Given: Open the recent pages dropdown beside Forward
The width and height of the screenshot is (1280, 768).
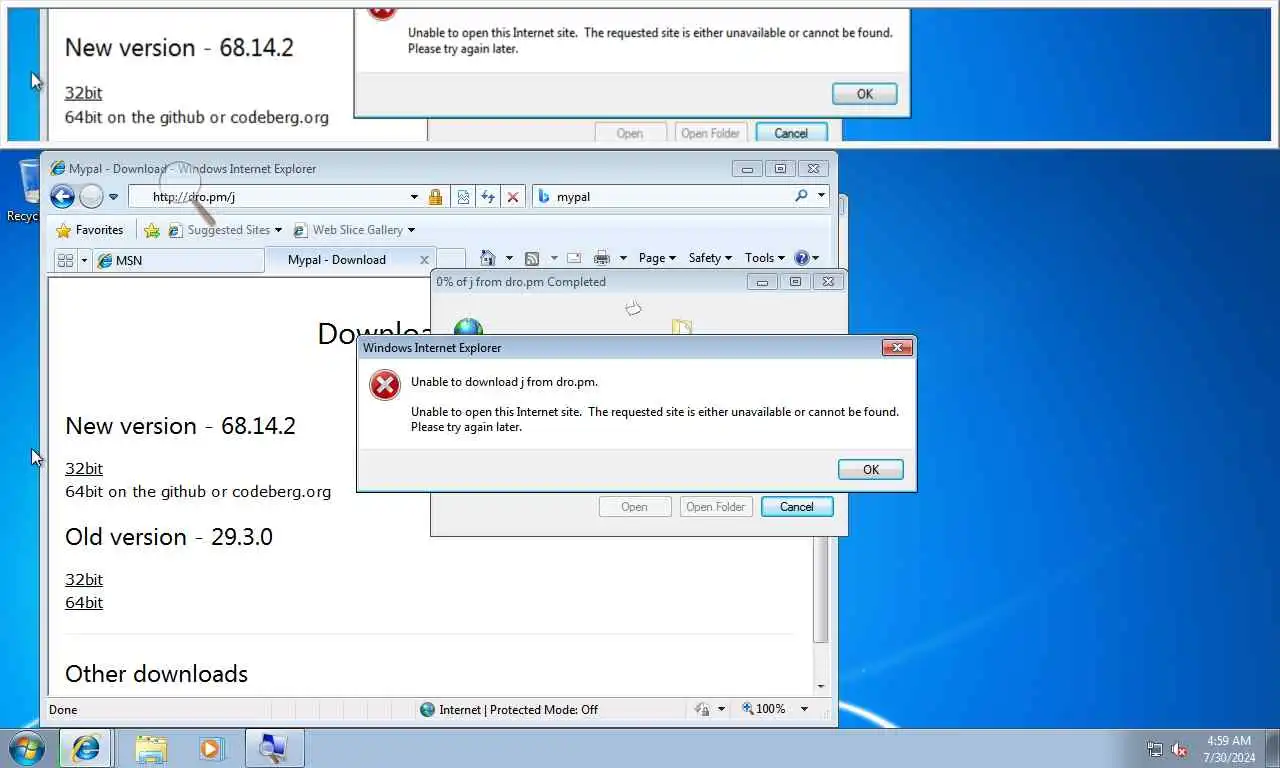Looking at the screenshot, I should [x=113, y=197].
